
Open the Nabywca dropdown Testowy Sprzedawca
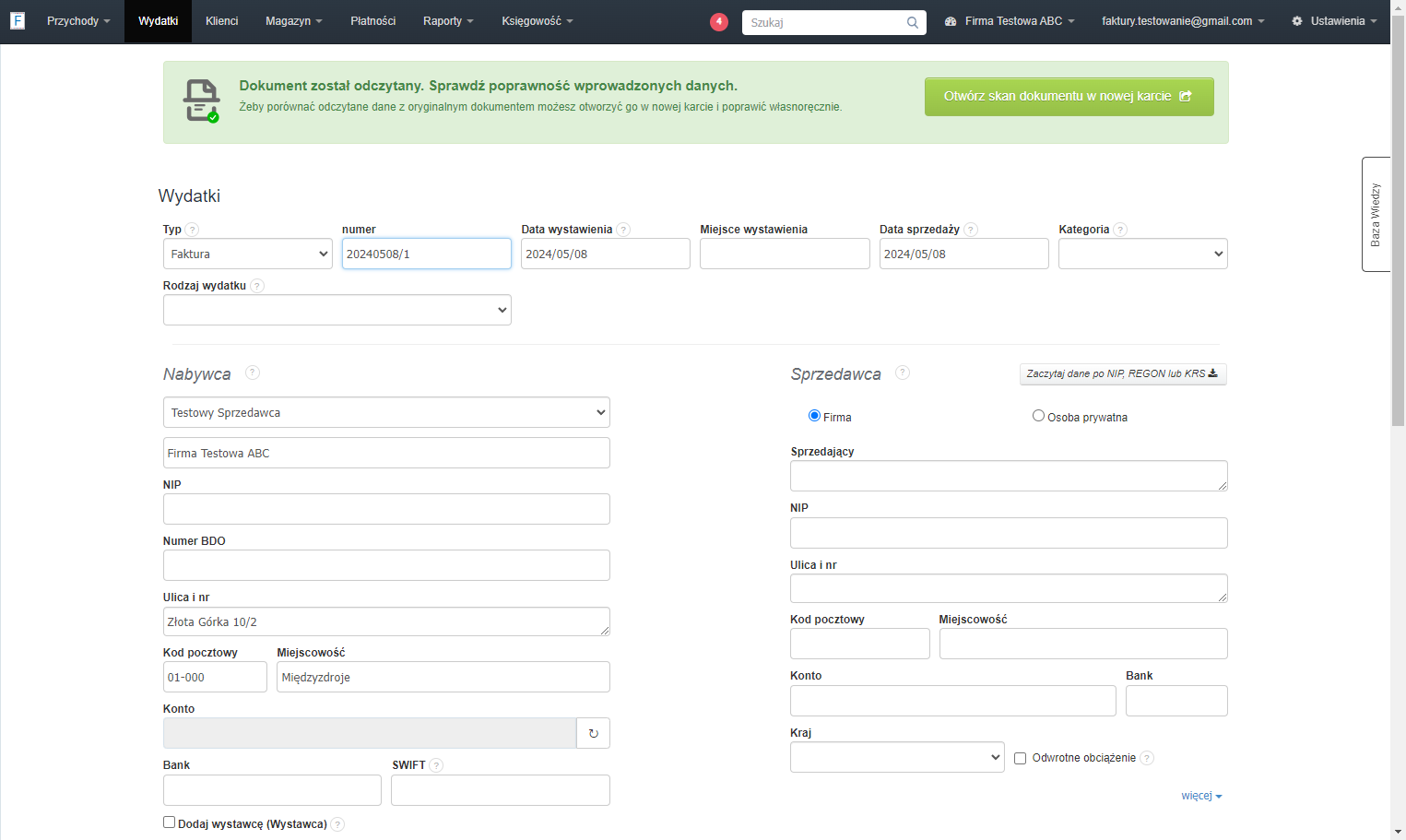(x=386, y=412)
